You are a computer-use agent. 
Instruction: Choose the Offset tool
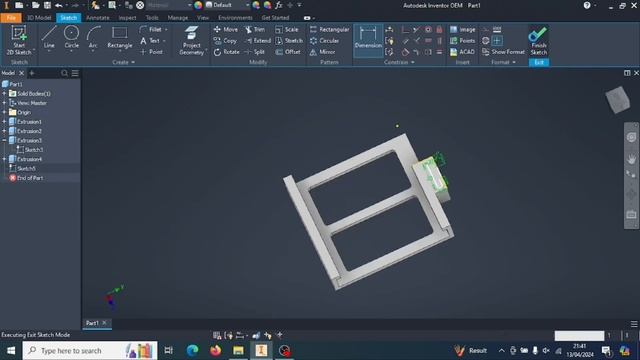point(288,52)
